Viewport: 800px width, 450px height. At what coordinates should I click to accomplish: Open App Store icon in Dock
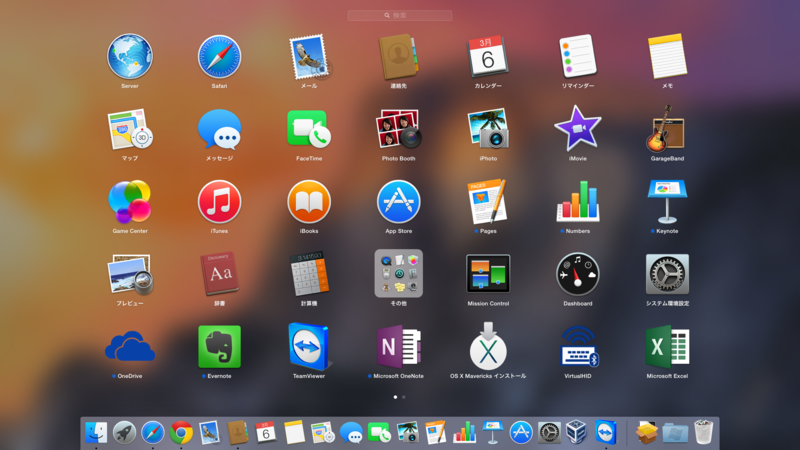tap(521, 433)
